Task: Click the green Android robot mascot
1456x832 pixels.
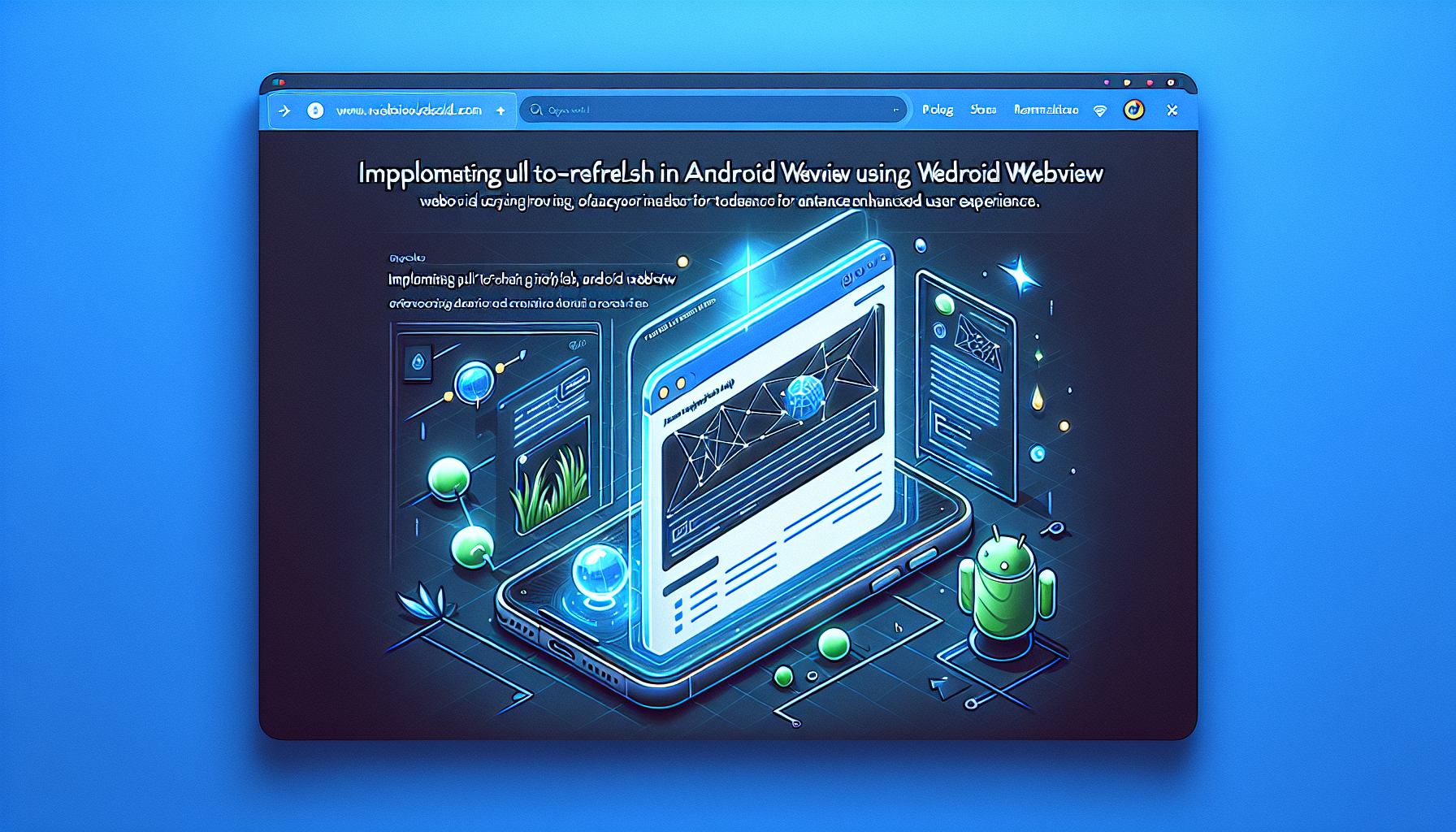Action: pyautogui.click(x=1006, y=593)
